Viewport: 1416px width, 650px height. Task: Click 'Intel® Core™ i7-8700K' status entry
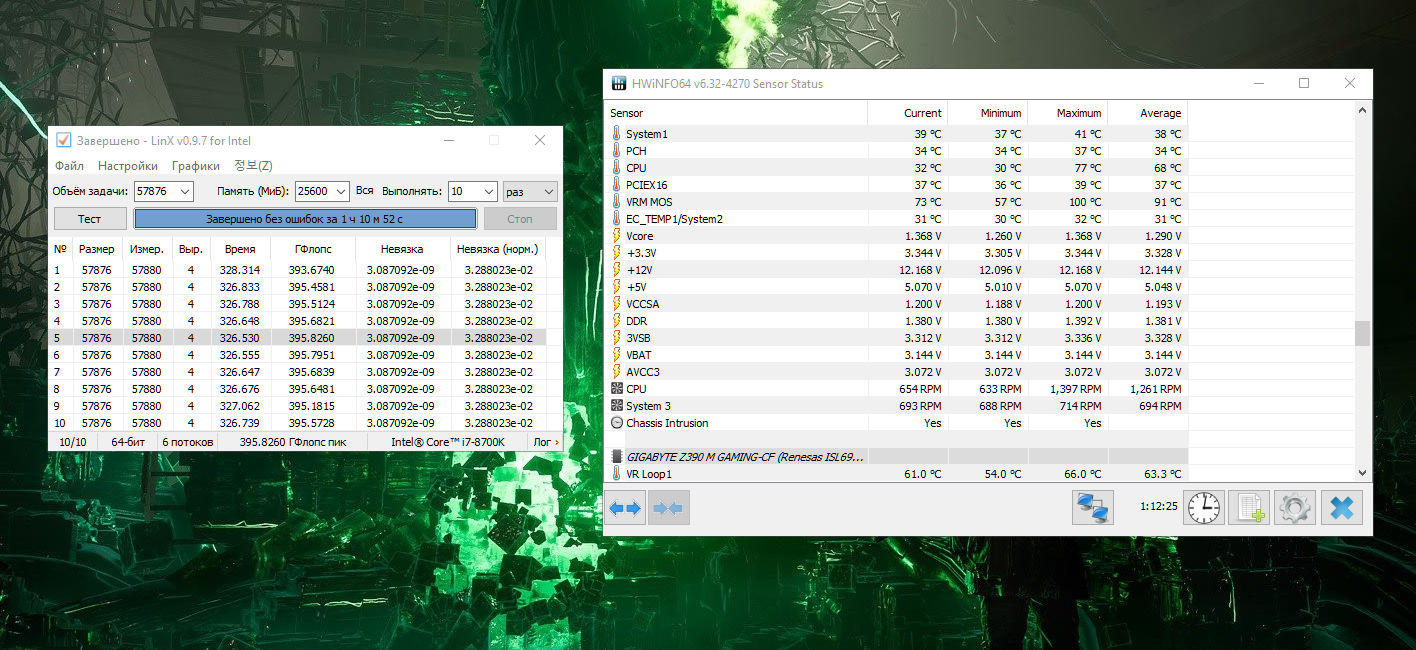pos(448,442)
